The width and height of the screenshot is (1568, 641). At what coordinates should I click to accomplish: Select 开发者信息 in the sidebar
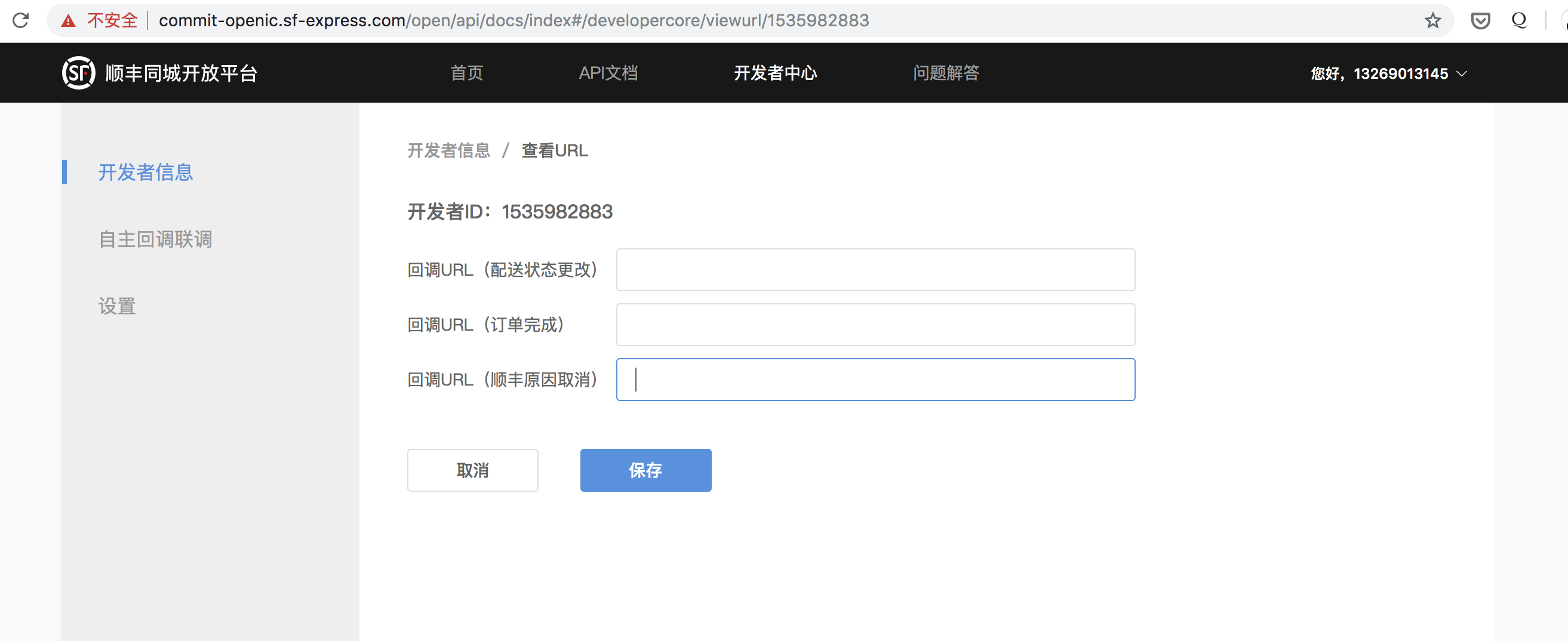(146, 172)
